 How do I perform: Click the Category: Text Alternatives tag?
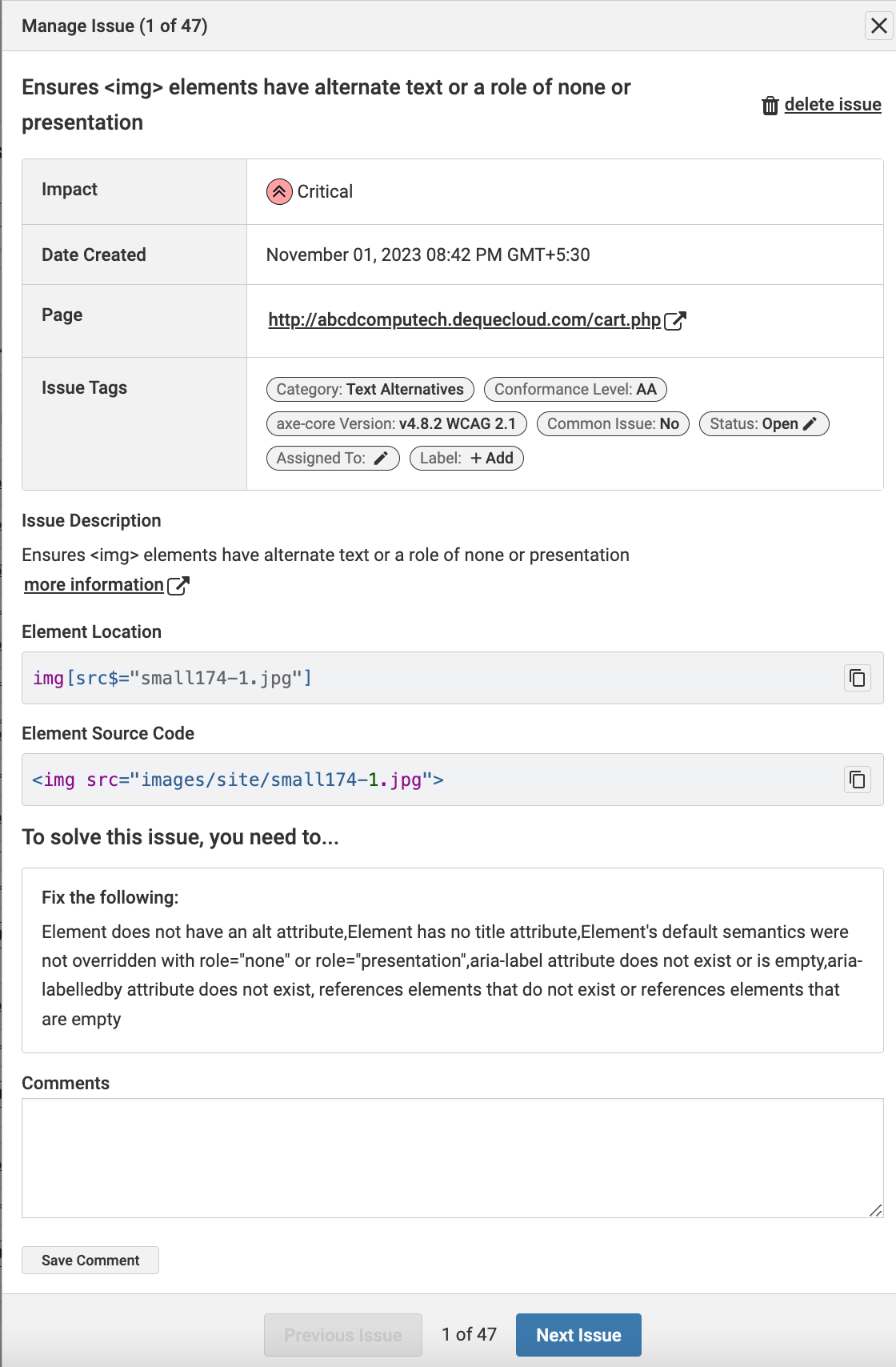(370, 390)
